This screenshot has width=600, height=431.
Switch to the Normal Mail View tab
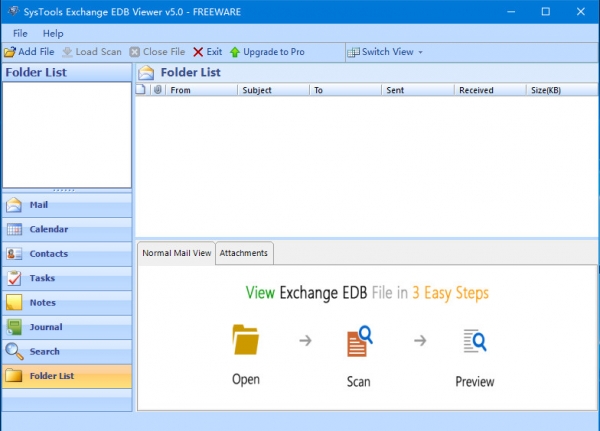point(176,253)
